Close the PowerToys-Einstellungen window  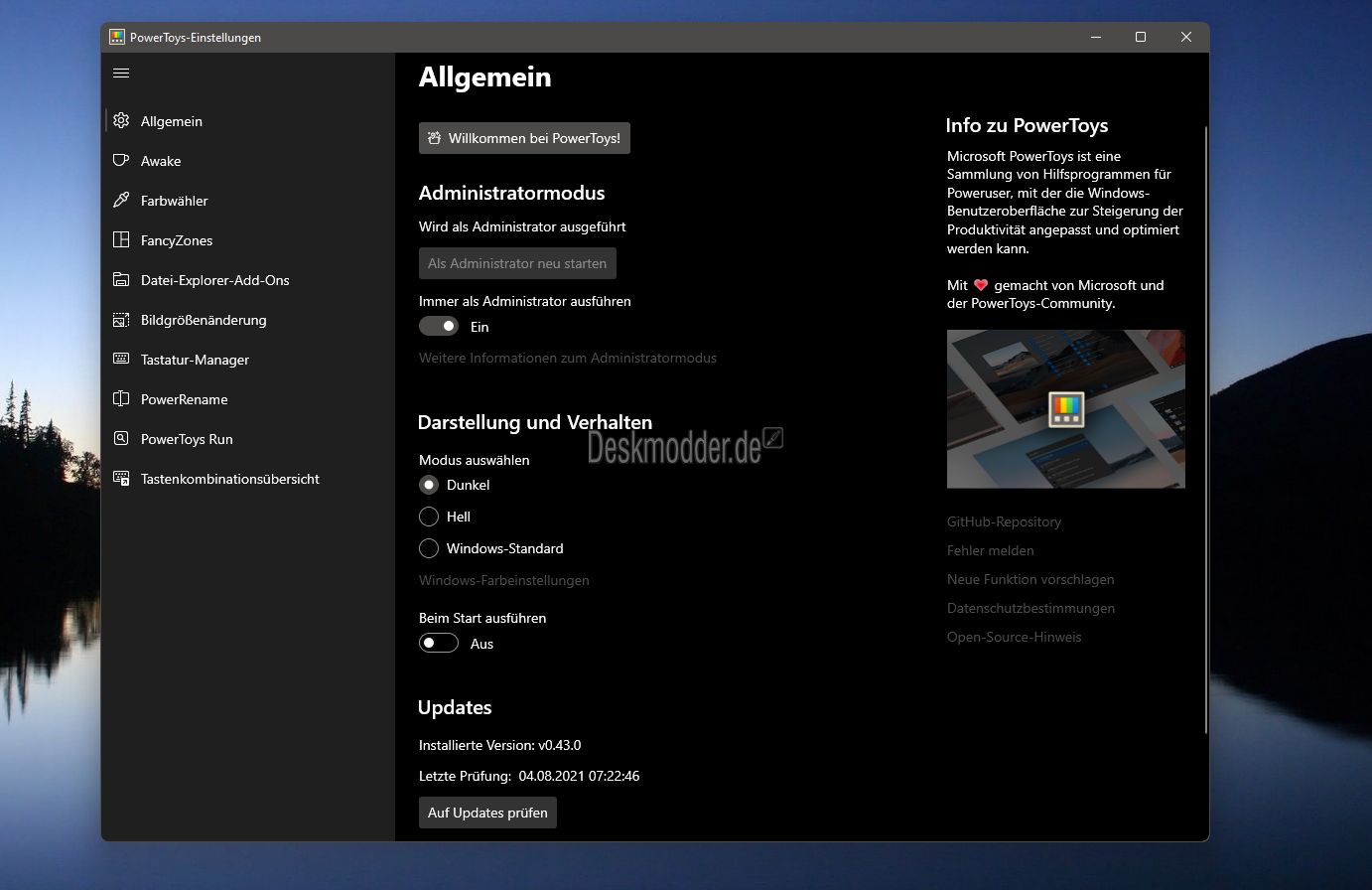pyautogui.click(x=1186, y=37)
